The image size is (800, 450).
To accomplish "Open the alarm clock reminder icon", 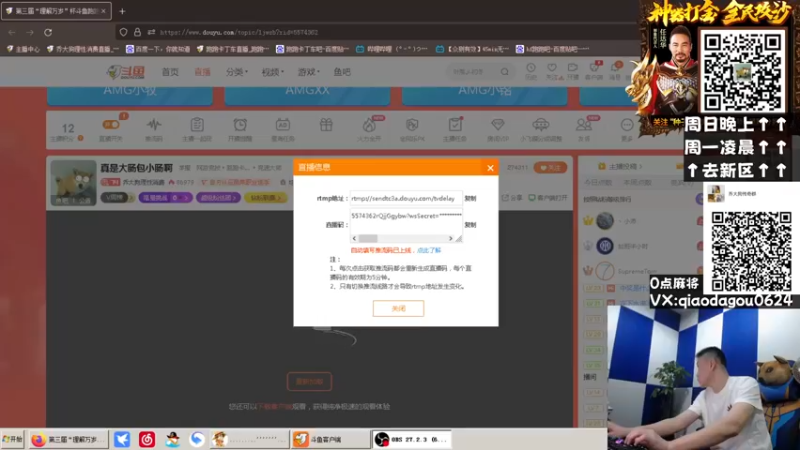I will pos(240,125).
